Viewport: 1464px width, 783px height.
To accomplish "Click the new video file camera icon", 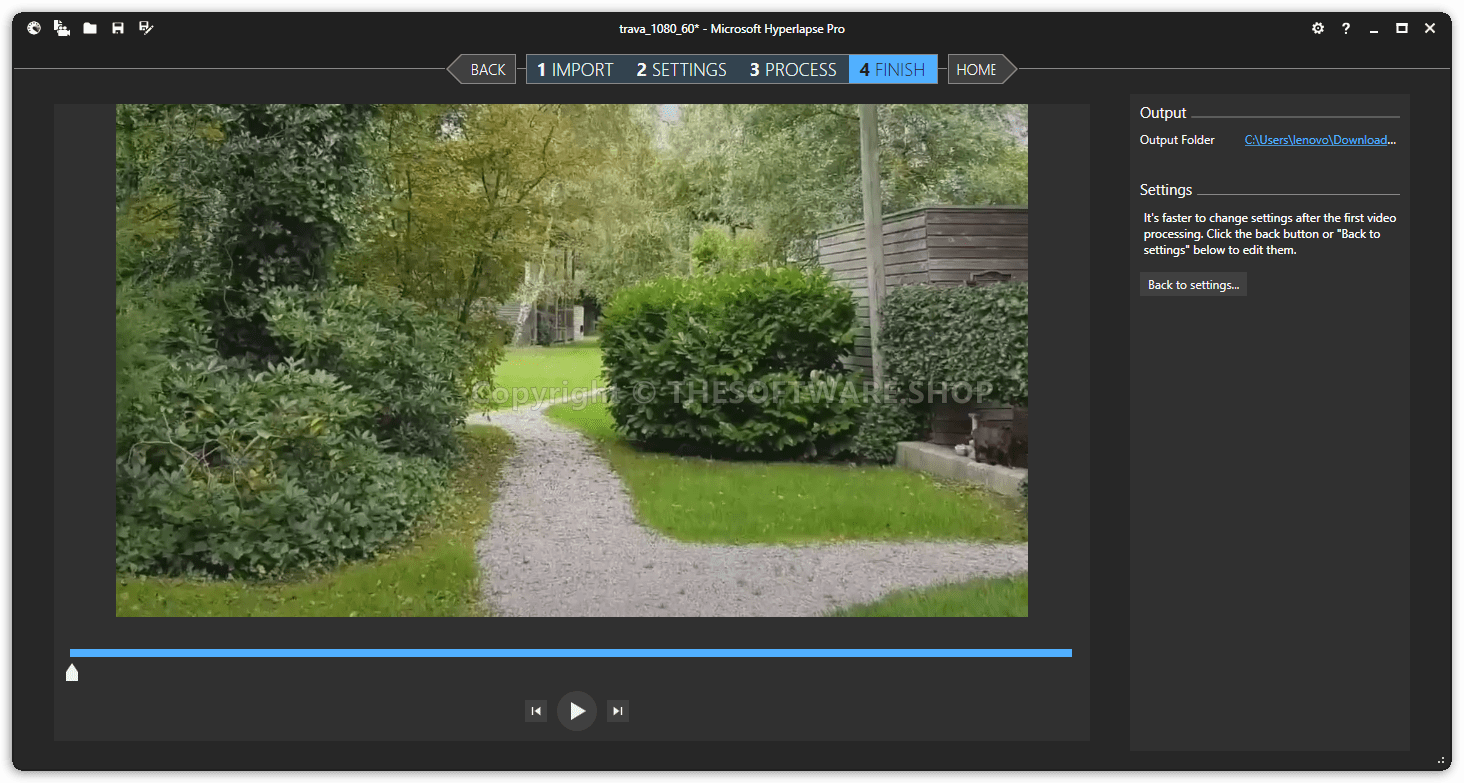I will (x=62, y=28).
